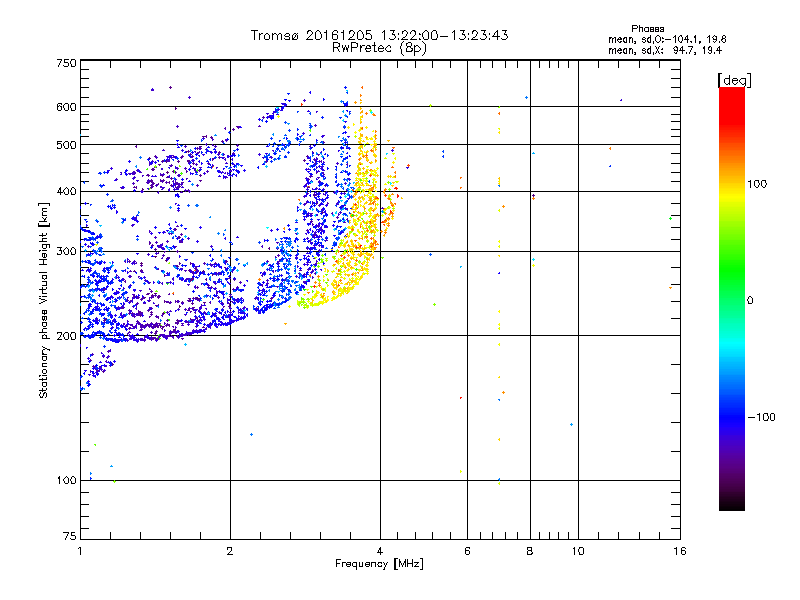This screenshot has height=600, width=800.
Task: Click the colorbar label "-100"
Action: 762,417
